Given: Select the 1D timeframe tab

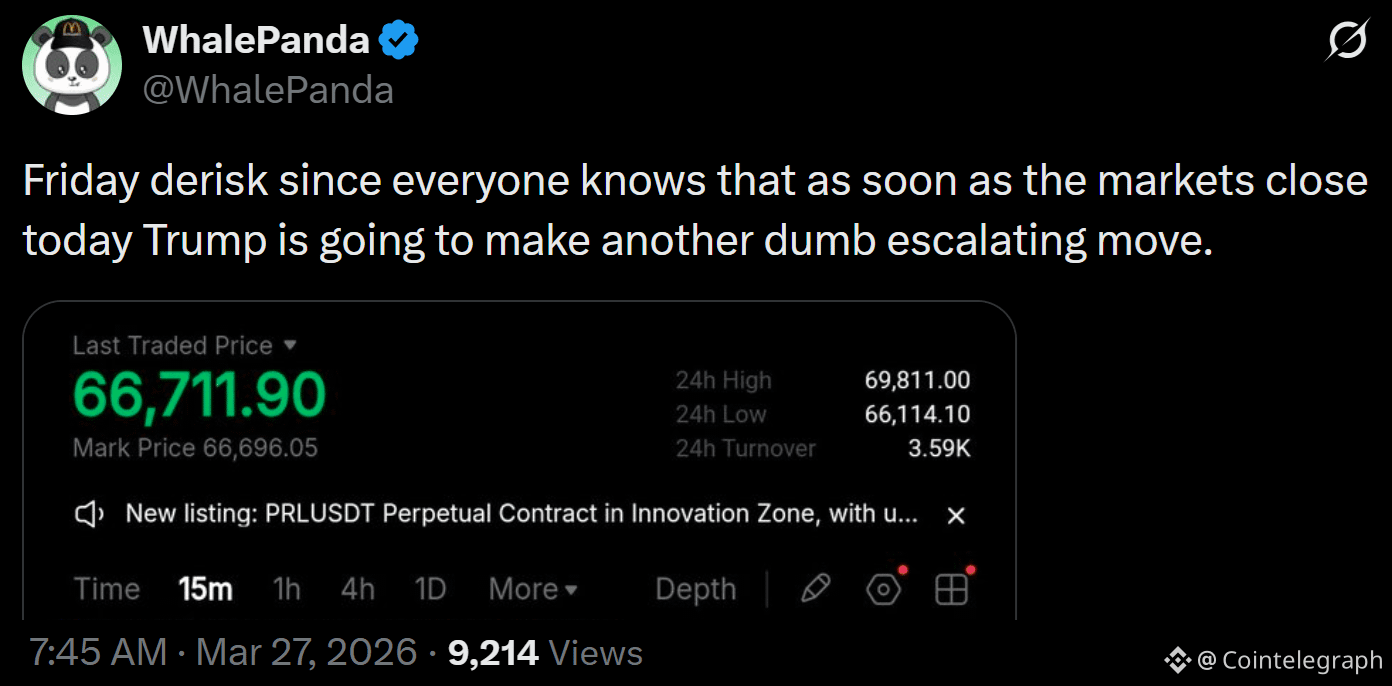Looking at the screenshot, I should (x=430, y=589).
